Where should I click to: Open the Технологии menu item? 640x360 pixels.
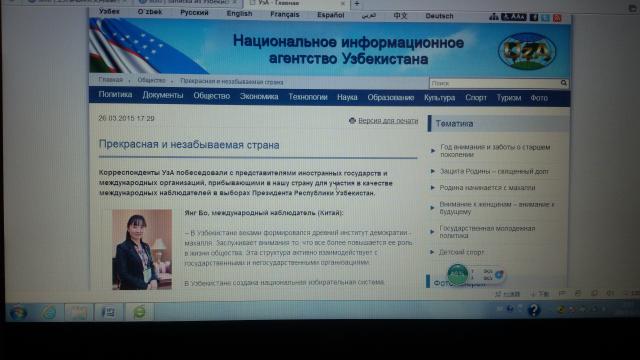click(308, 97)
